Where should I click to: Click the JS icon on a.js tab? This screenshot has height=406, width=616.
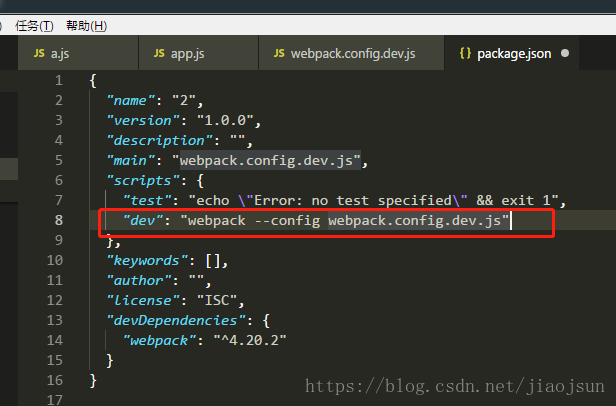39,53
